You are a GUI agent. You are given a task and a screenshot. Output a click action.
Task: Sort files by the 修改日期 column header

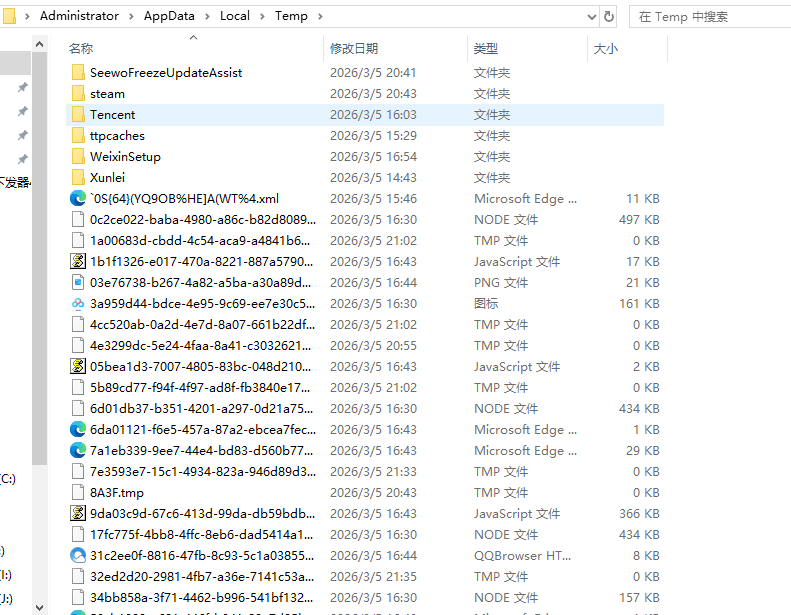(354, 48)
